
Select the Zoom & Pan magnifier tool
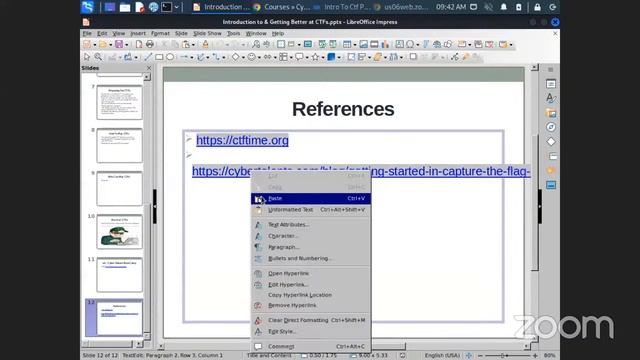tap(98, 57)
